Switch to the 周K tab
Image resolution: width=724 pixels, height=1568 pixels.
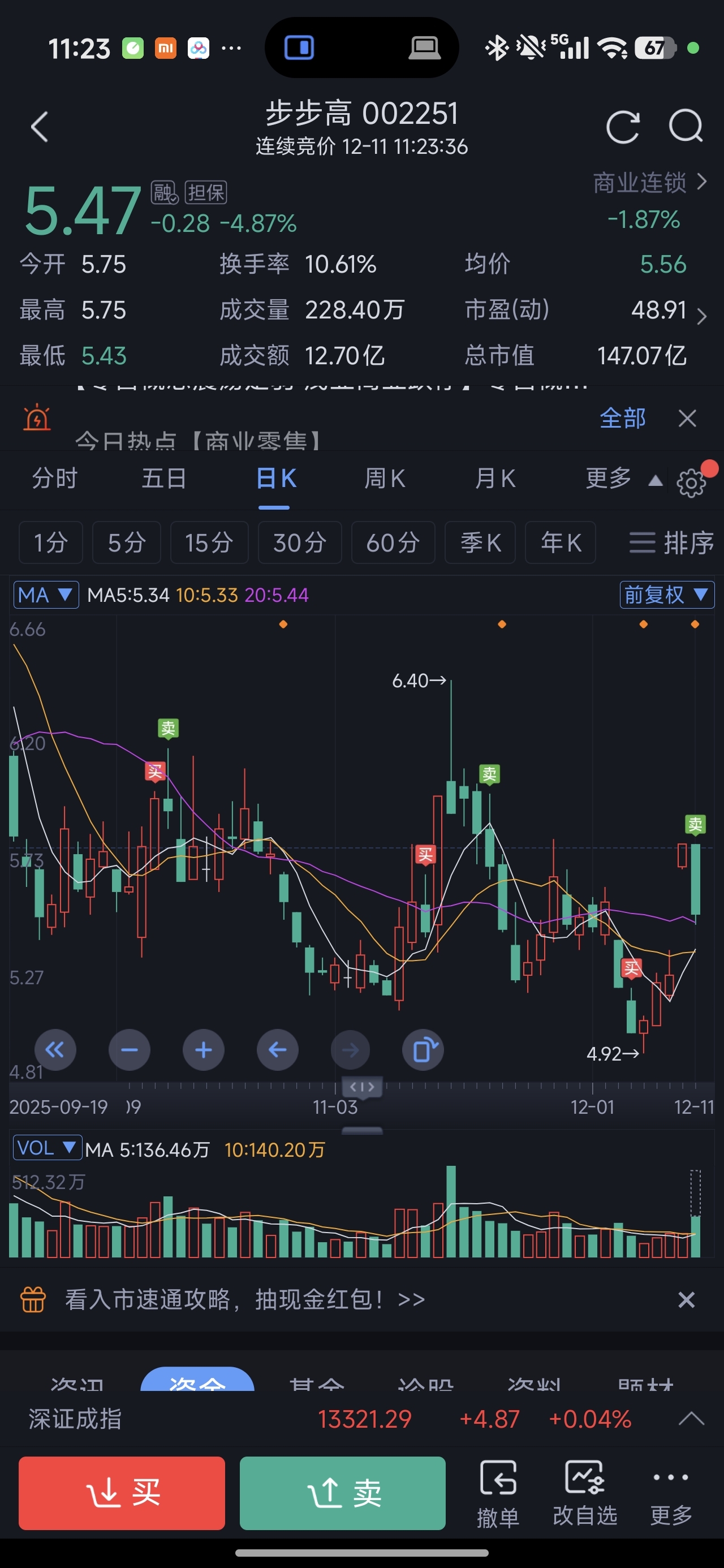tap(384, 479)
